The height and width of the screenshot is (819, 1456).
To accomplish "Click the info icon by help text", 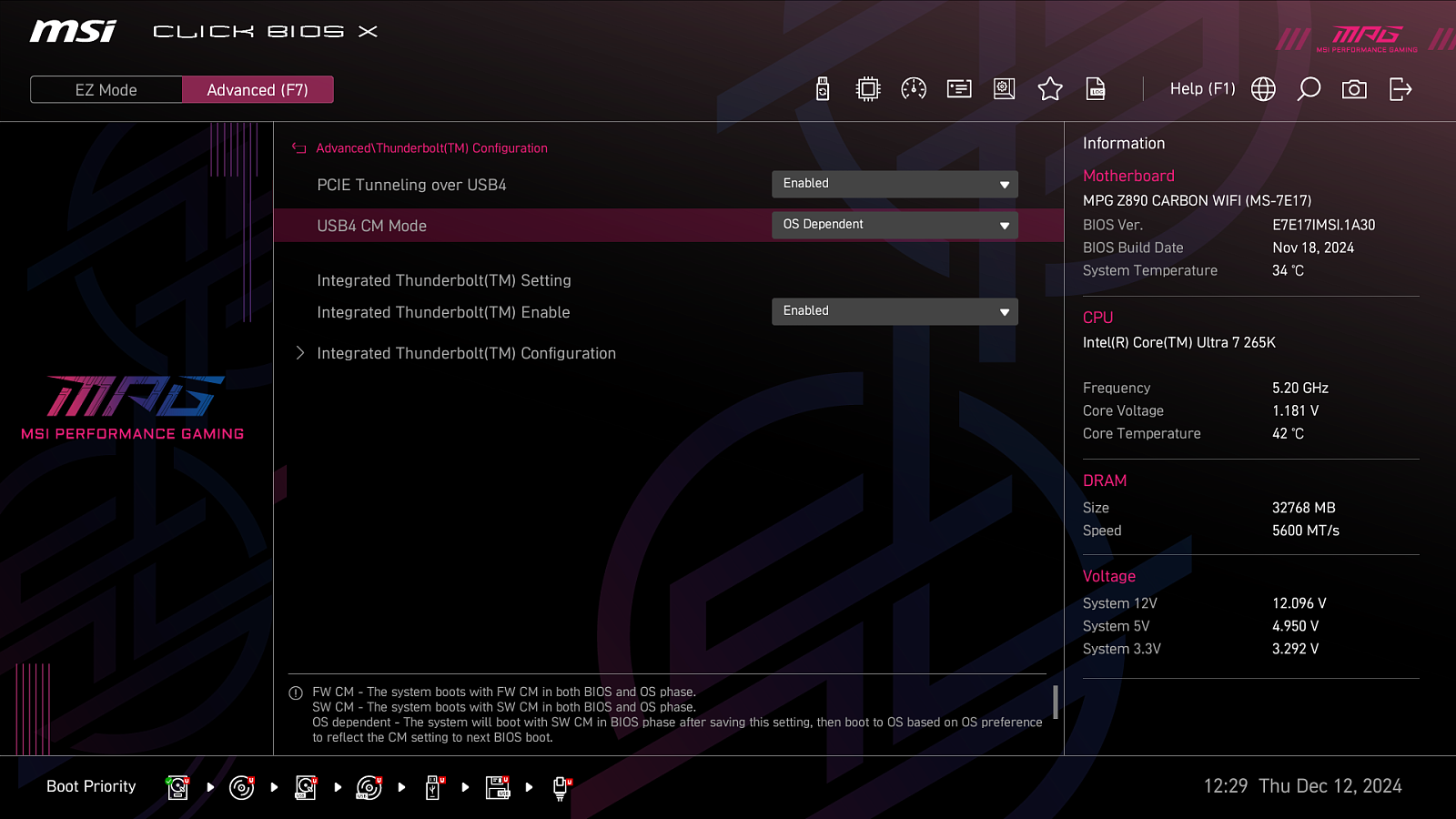I will pyautogui.click(x=296, y=693).
